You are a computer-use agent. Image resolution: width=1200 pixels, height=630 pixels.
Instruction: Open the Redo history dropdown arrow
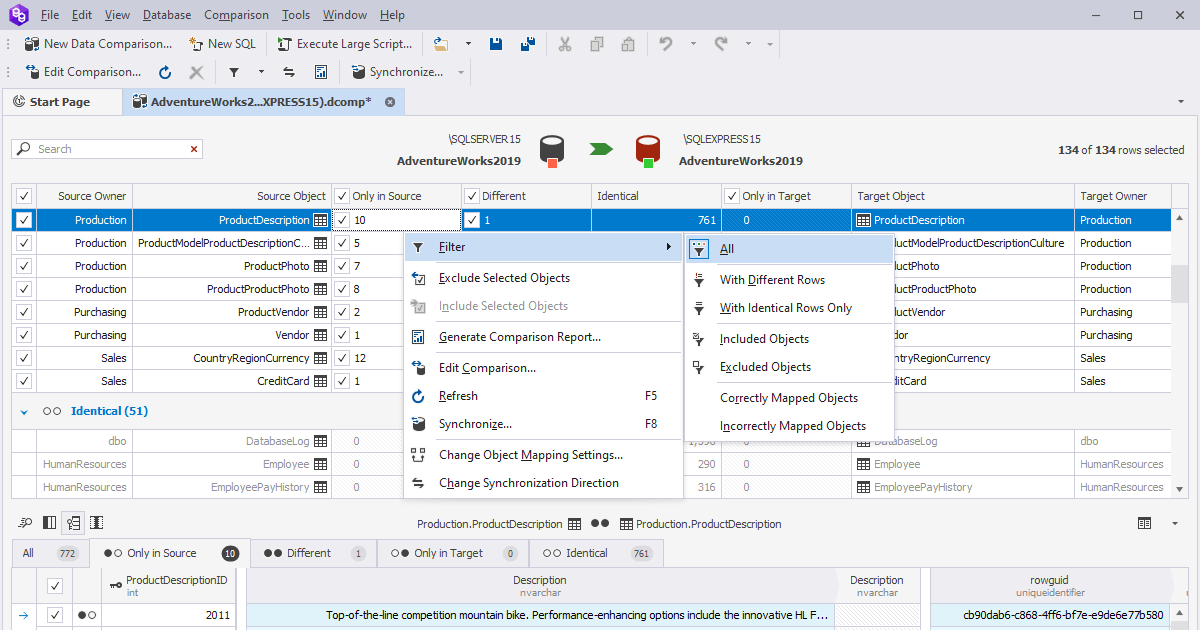[x=748, y=44]
